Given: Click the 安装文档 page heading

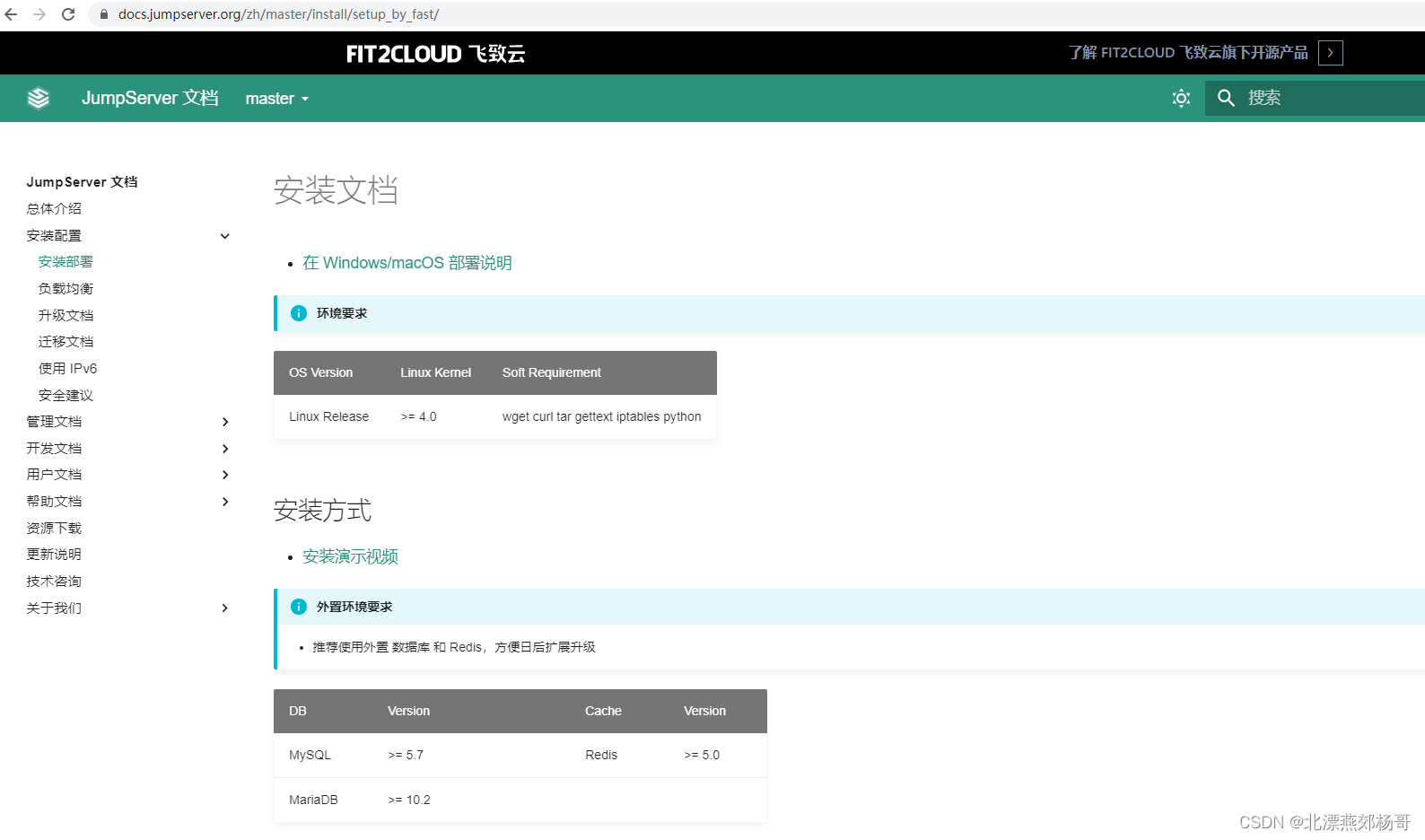Looking at the screenshot, I should click(336, 190).
